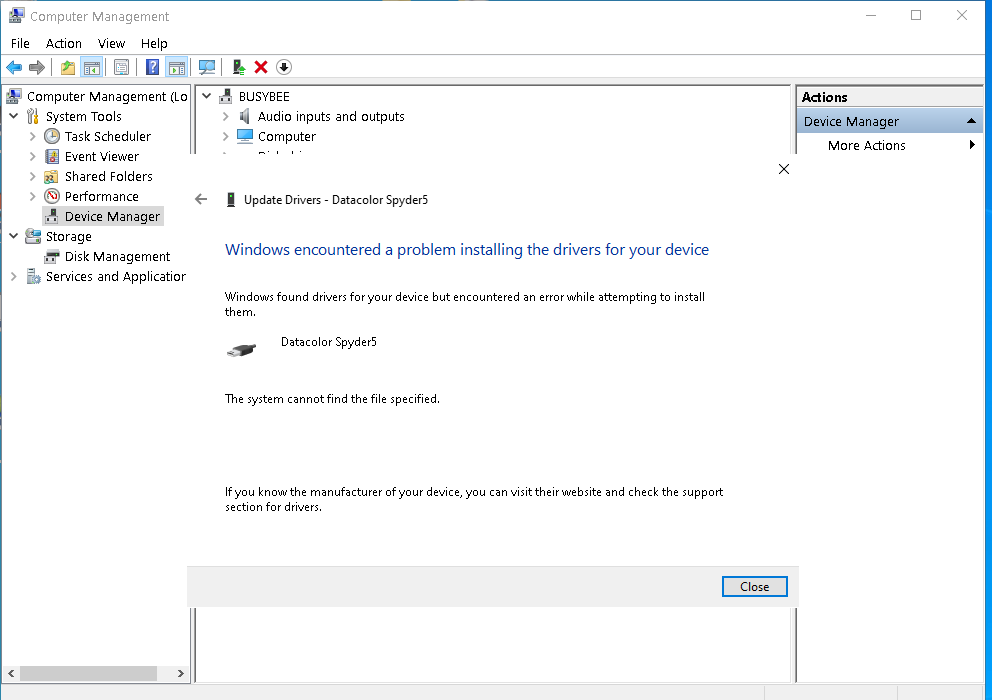Image resolution: width=992 pixels, height=700 pixels.
Task: Collapse the Device Manager actions section
Action: click(971, 121)
